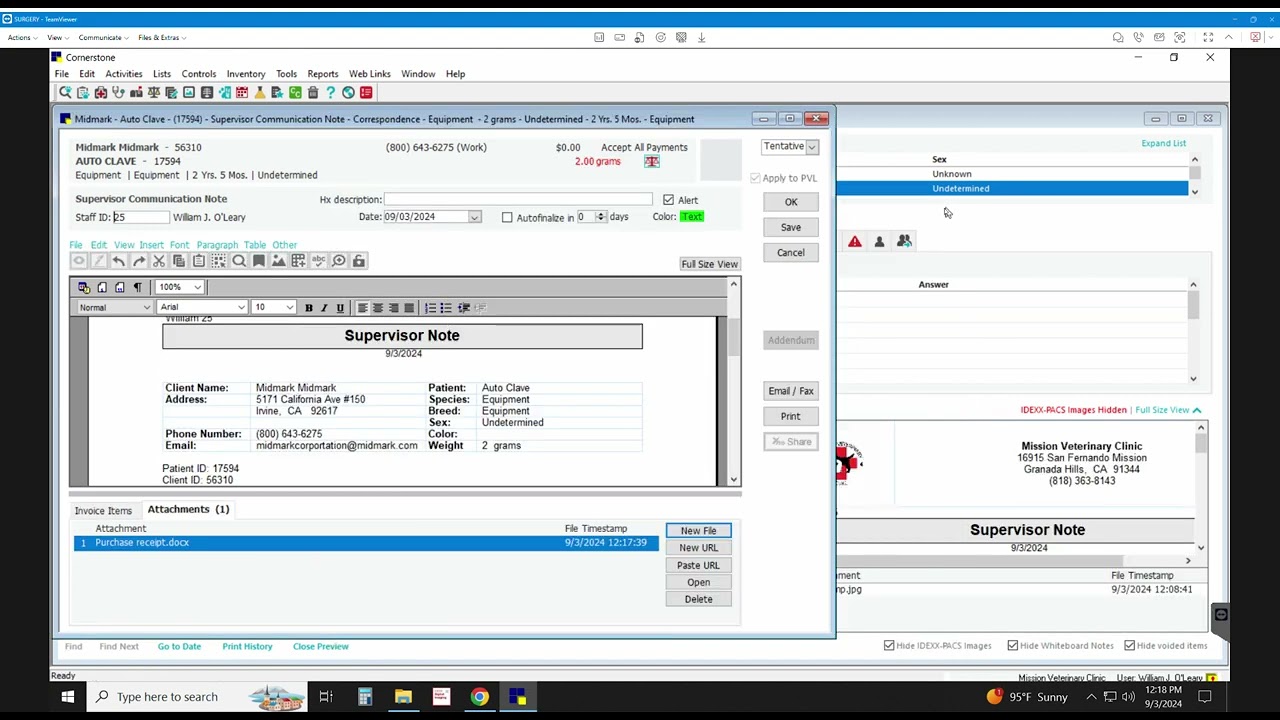Insert a table with the grid icon

[298, 261]
